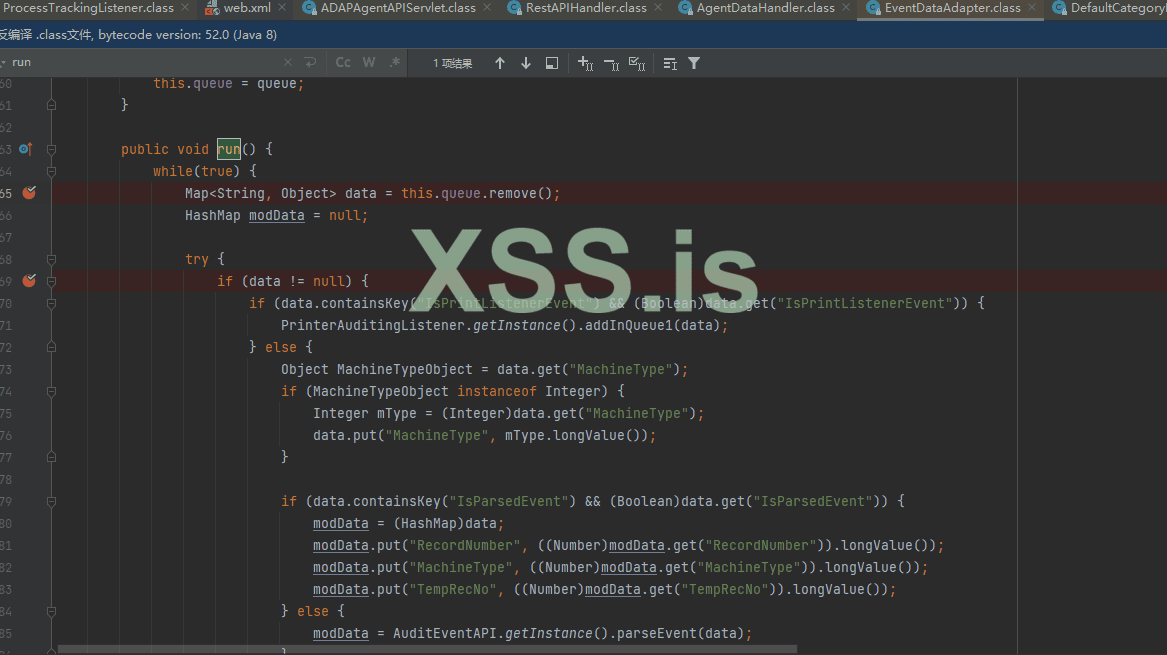Screen dimensions: 1167x655
Task: Open search filter options
Action: tap(694, 63)
